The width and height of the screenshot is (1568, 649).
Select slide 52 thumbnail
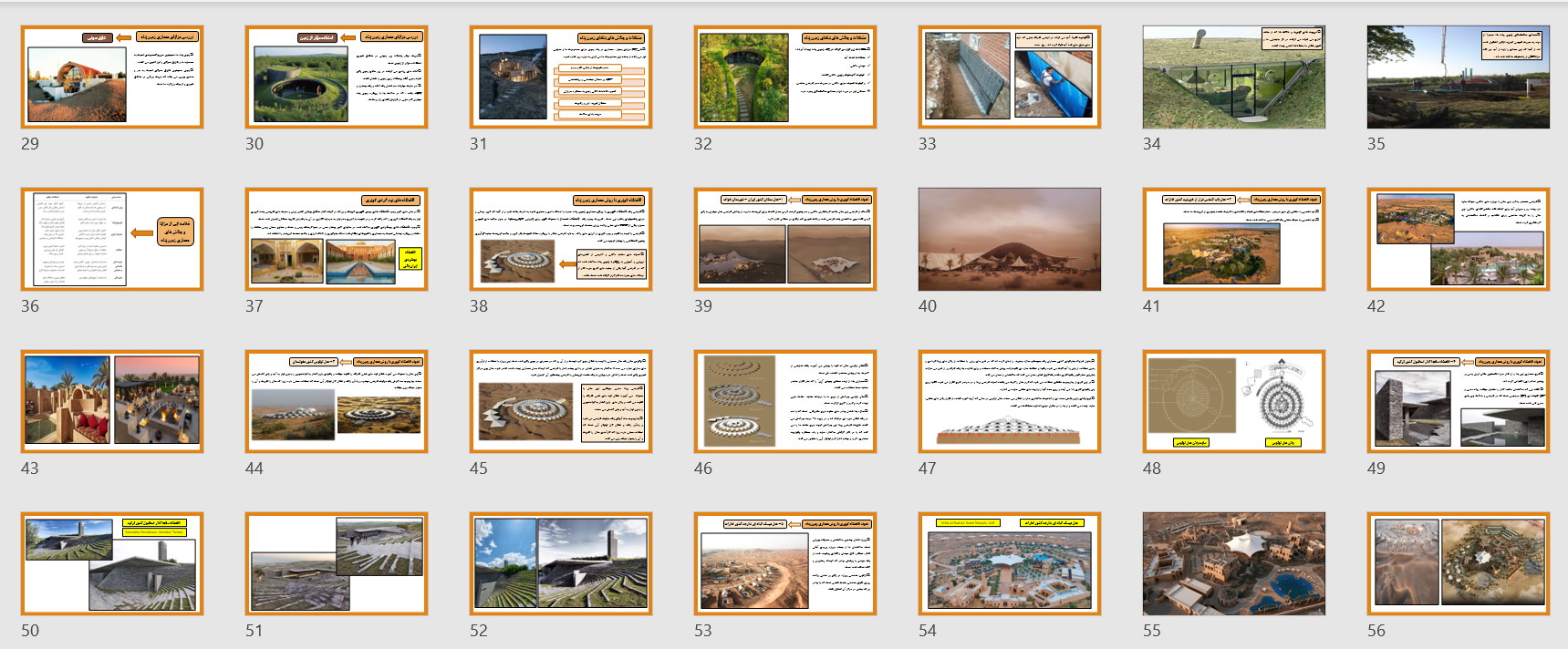point(561,563)
